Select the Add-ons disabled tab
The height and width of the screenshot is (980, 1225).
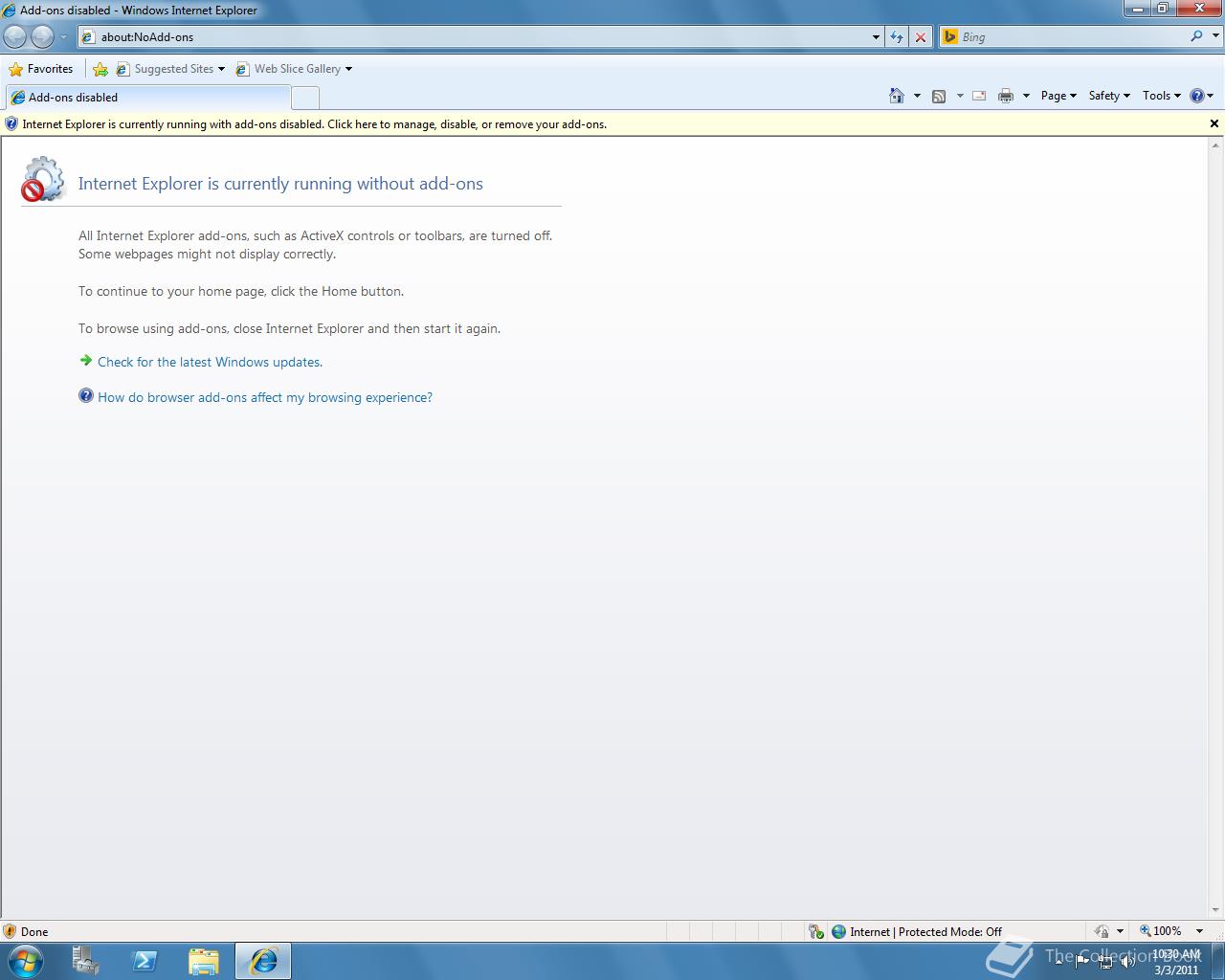[148, 98]
